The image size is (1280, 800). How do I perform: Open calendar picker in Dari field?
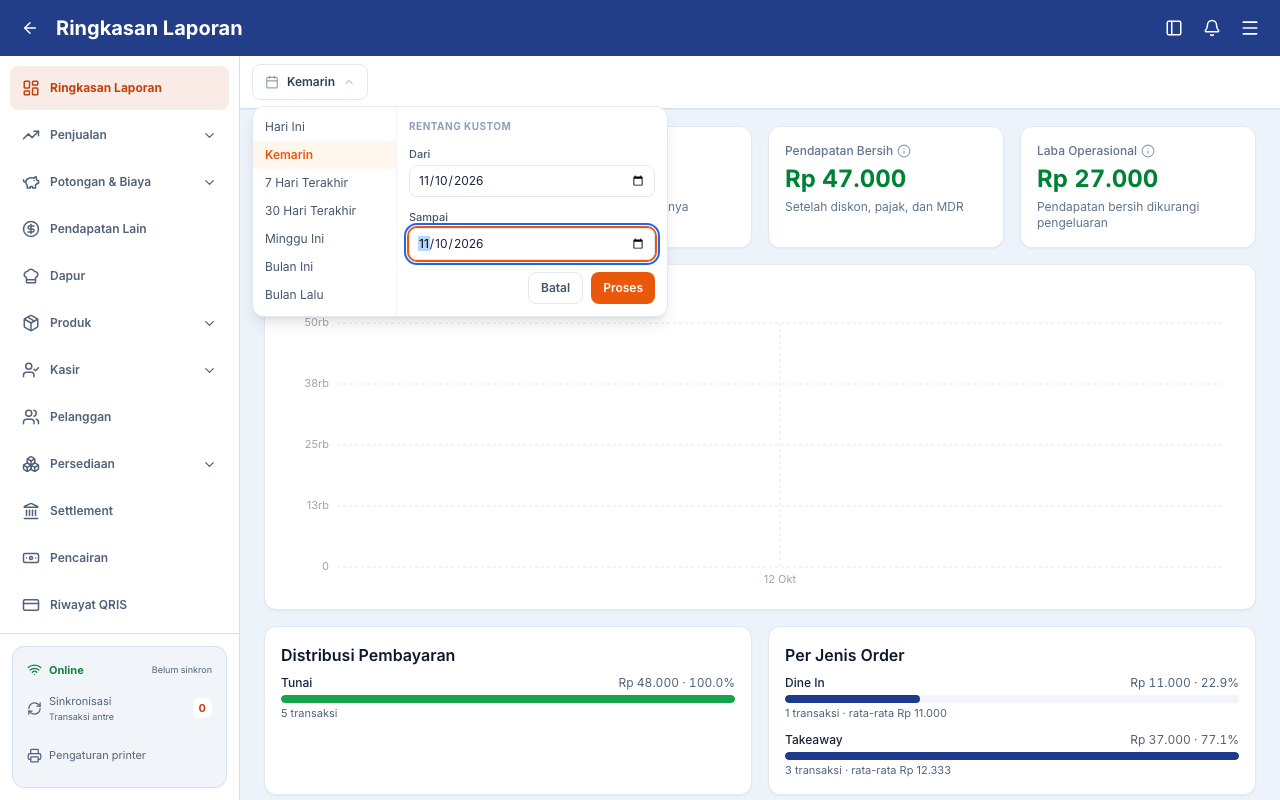tap(638, 181)
